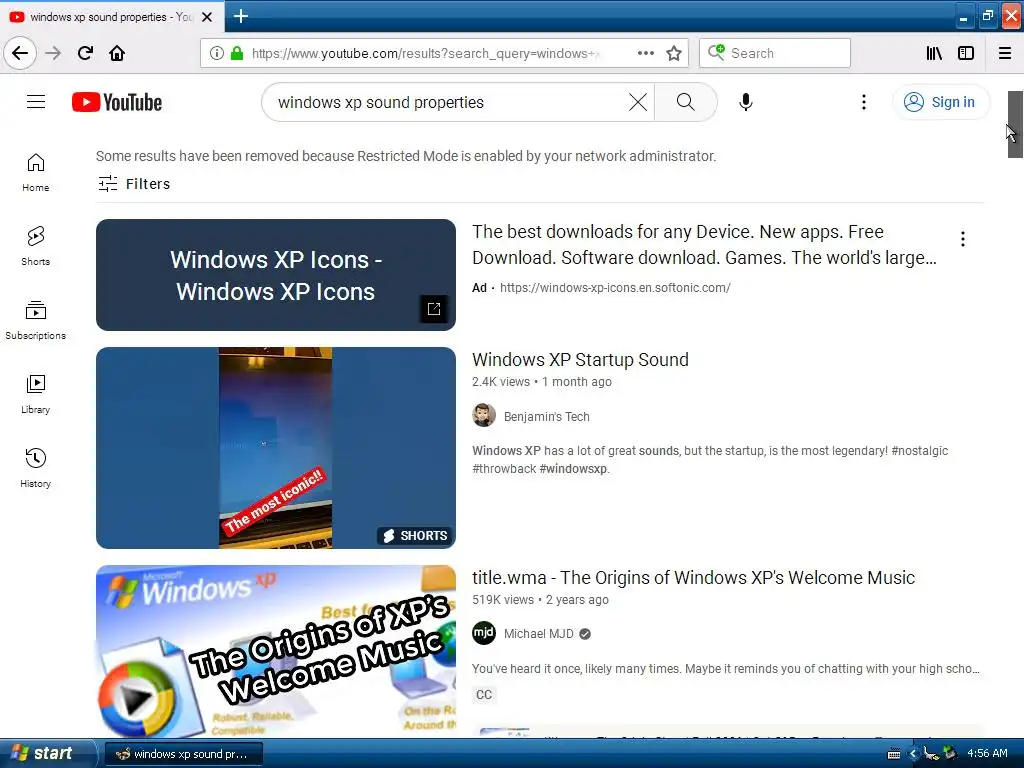Submit search with magnifying glass button
This screenshot has width=1024, height=768.
click(685, 102)
